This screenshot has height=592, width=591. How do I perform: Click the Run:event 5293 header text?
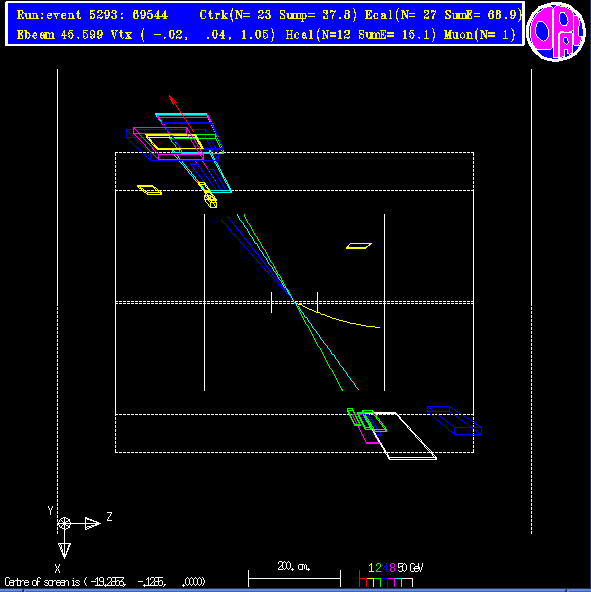click(x=92, y=15)
